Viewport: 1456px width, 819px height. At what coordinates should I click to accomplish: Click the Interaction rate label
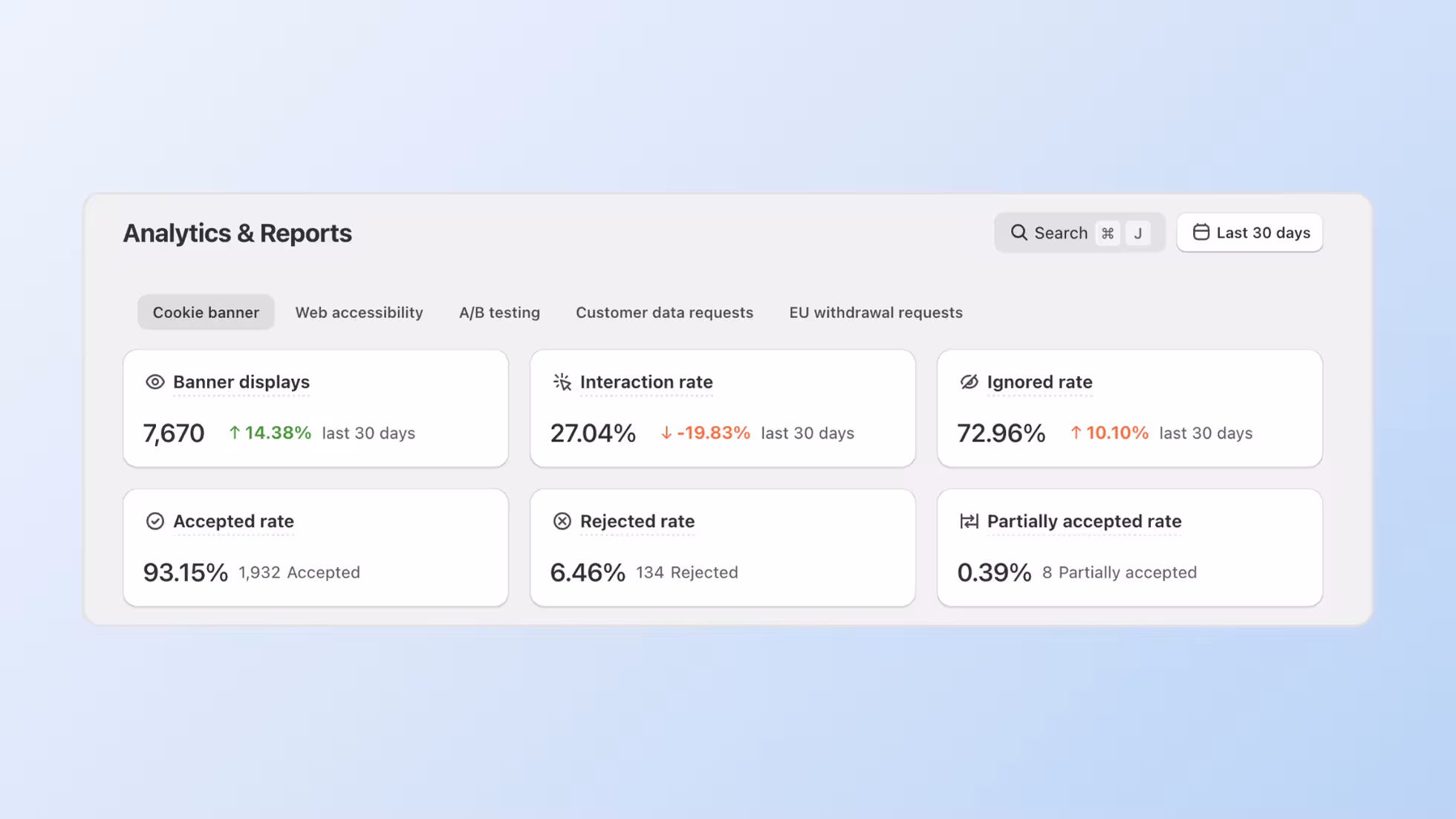tap(646, 382)
